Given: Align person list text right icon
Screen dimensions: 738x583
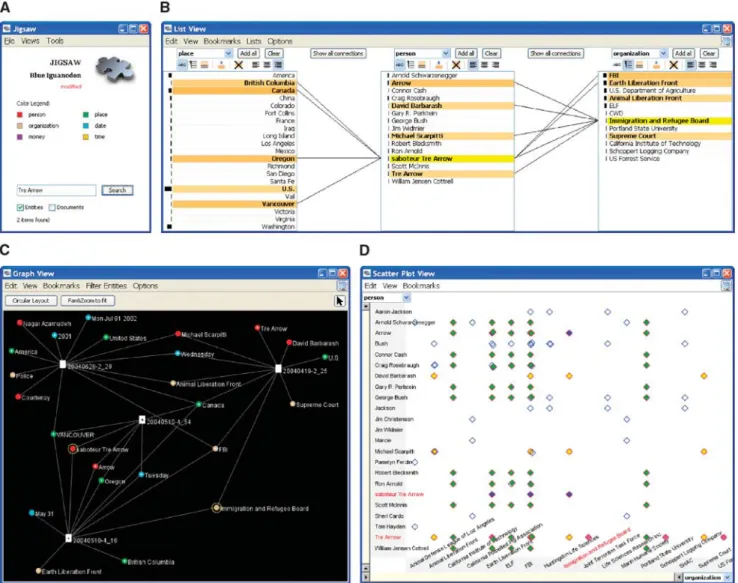Looking at the screenshot, I should (x=496, y=65).
